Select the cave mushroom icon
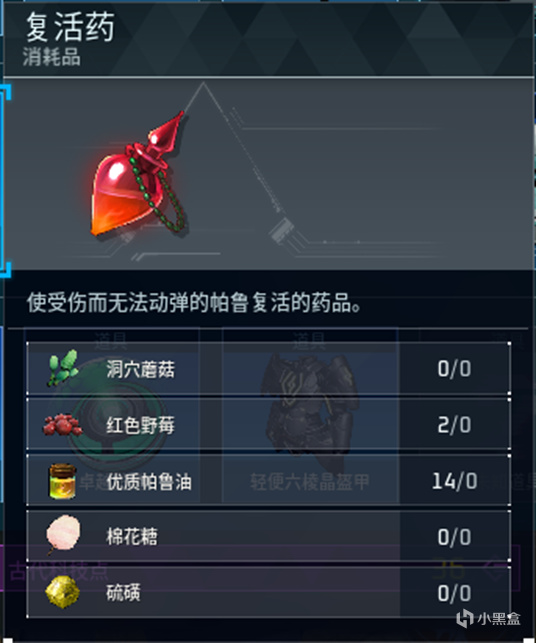This screenshot has height=643, width=536. [x=62, y=368]
